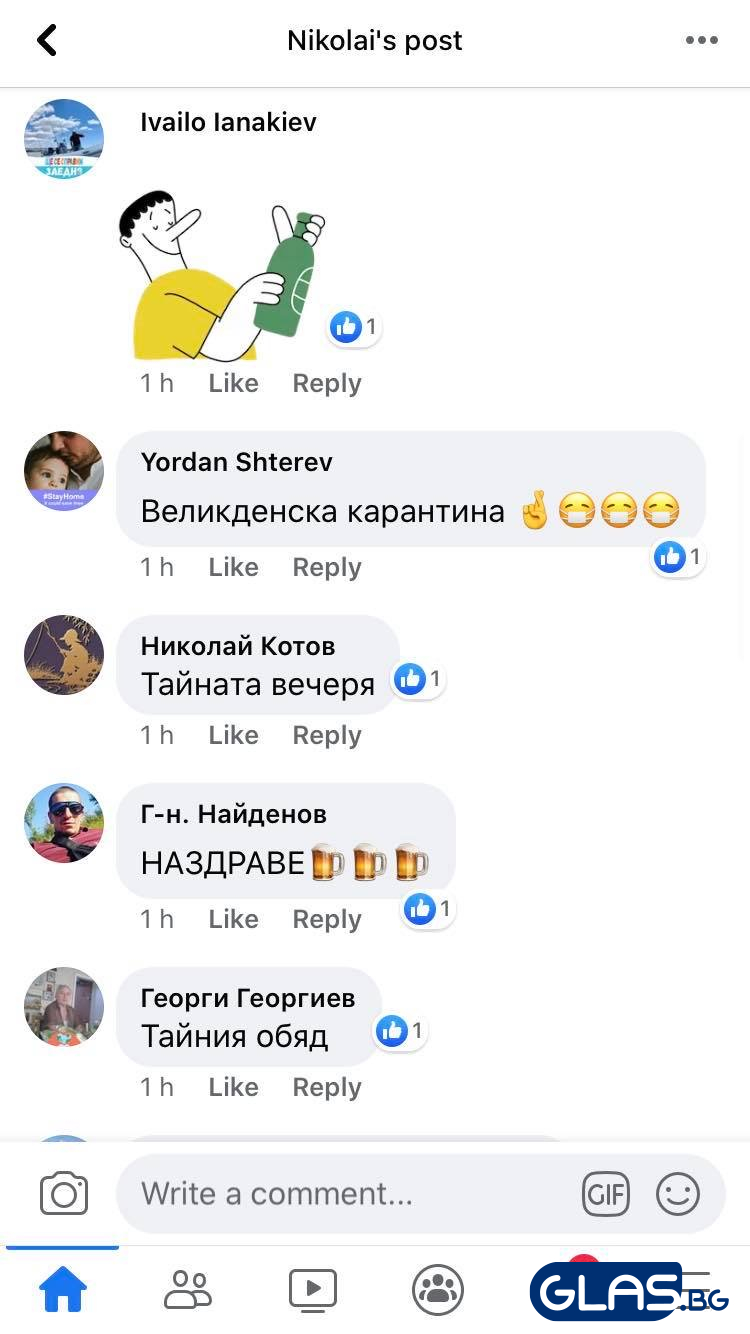Open the three-dots options menu
750x1334 pixels.
tap(701, 40)
